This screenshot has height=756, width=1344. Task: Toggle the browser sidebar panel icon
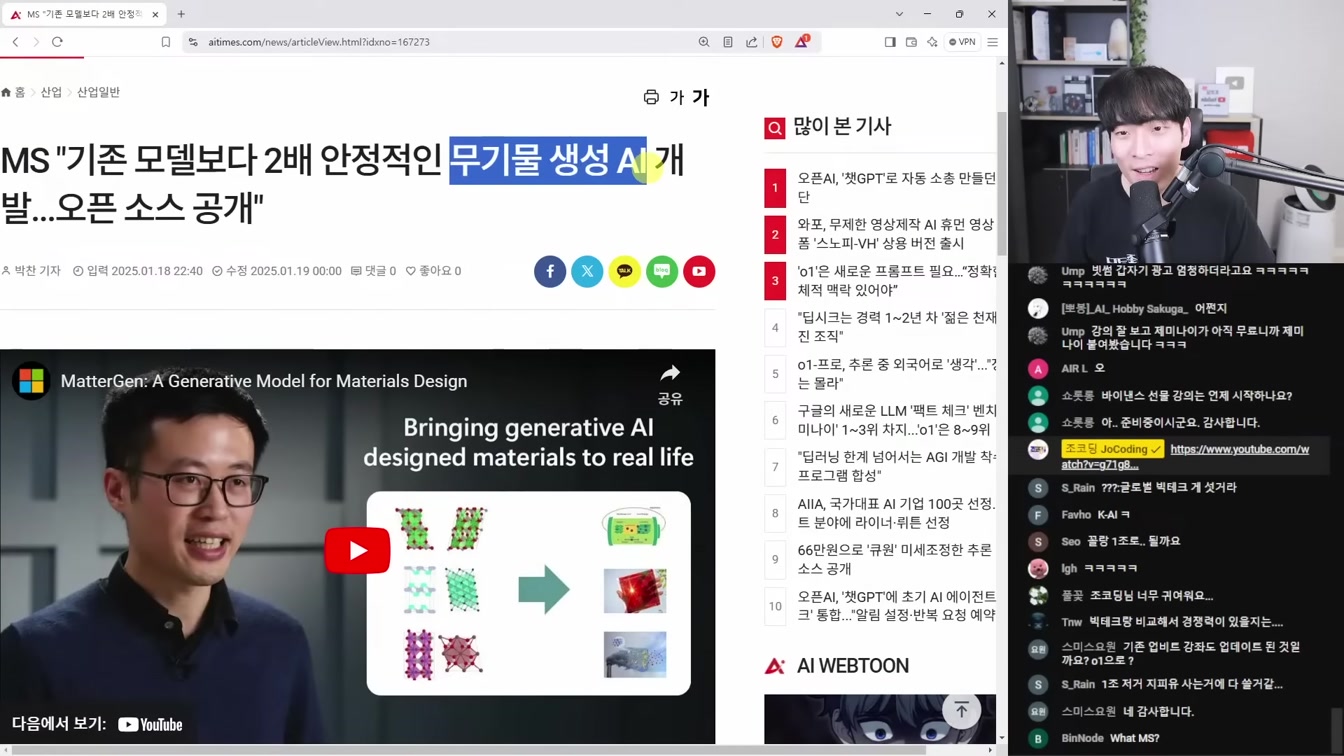(x=890, y=42)
